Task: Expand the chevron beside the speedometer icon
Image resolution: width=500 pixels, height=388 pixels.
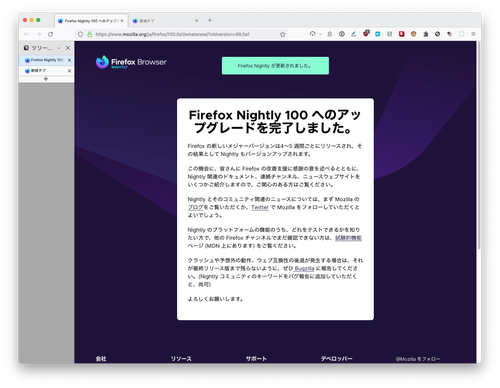Action: point(320,34)
